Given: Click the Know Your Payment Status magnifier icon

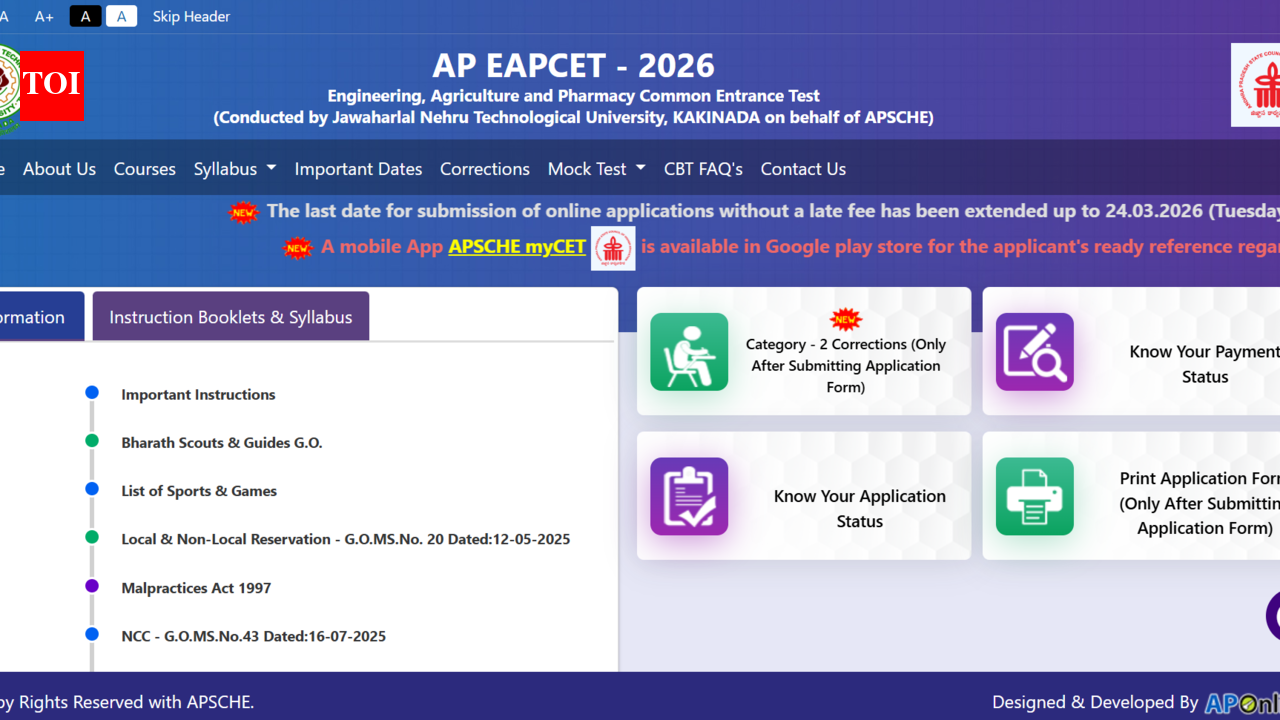Looking at the screenshot, I should click(x=1034, y=352).
